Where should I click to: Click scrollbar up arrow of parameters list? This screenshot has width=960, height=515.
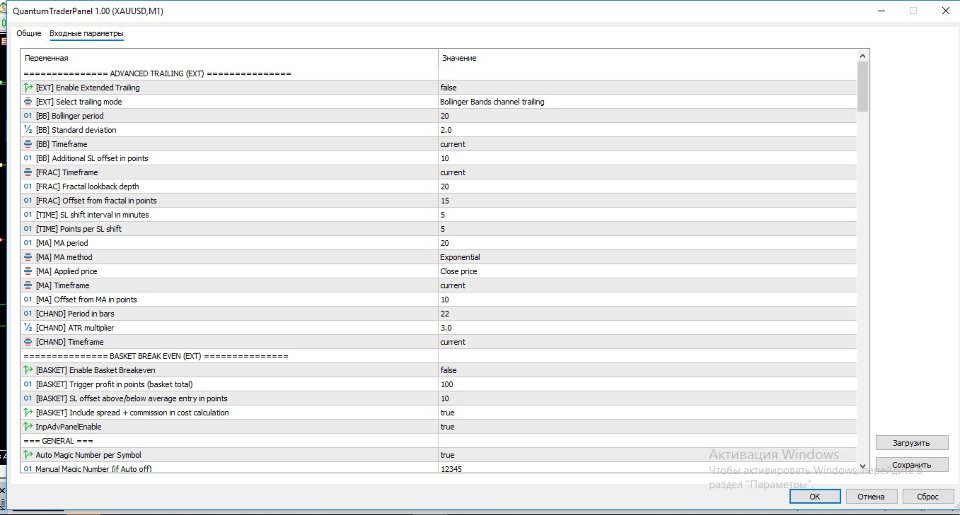point(863,56)
